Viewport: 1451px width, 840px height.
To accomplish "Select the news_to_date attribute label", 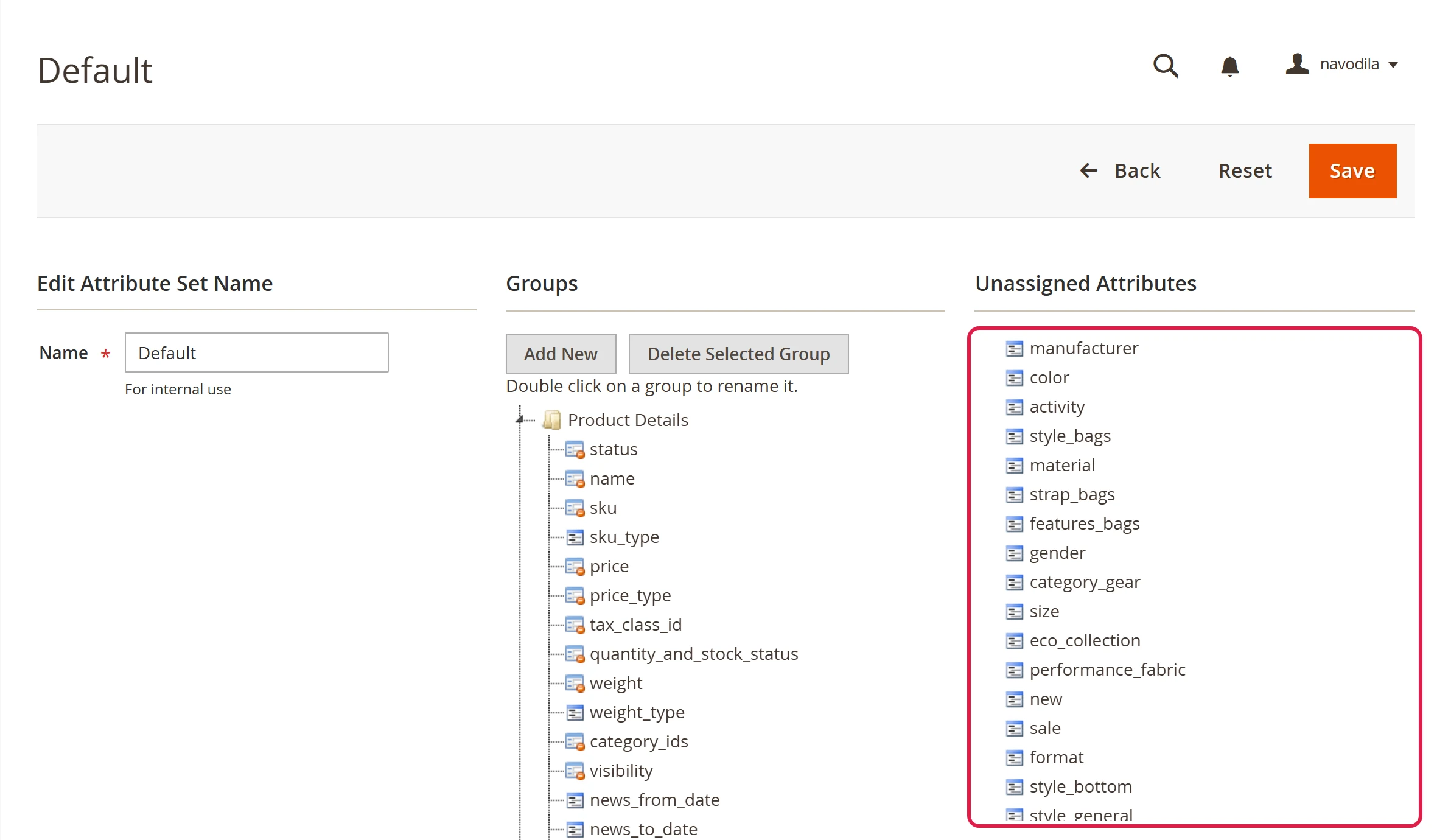I will click(x=643, y=830).
